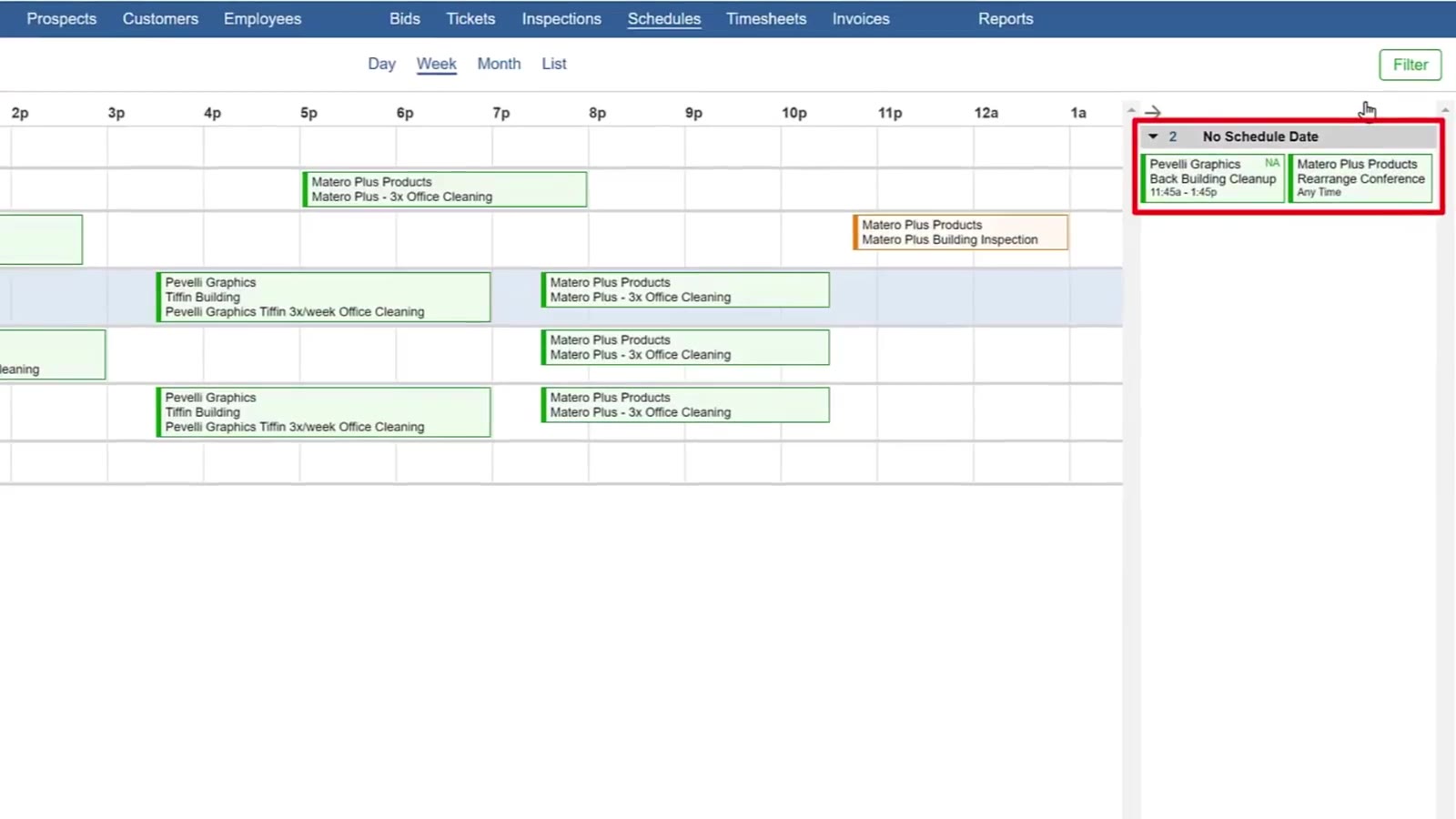Click the Filter button
1456x819 pixels.
point(1410,65)
